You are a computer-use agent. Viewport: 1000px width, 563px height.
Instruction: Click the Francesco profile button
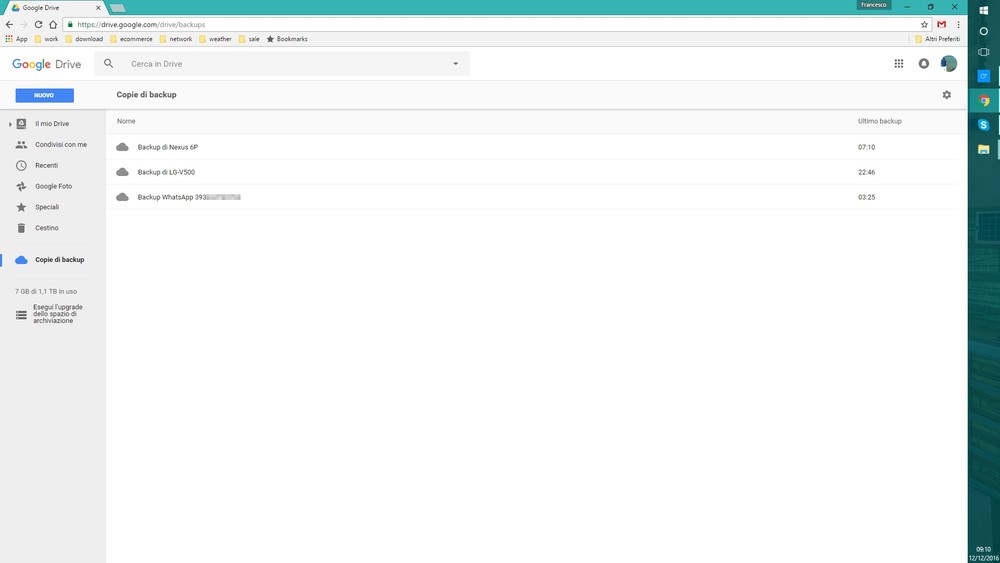tap(874, 5)
